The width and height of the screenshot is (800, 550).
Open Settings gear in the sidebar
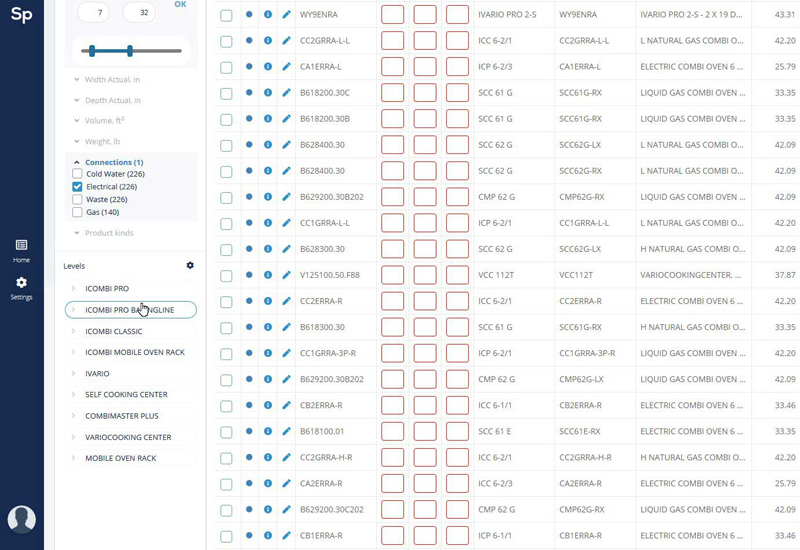21,288
